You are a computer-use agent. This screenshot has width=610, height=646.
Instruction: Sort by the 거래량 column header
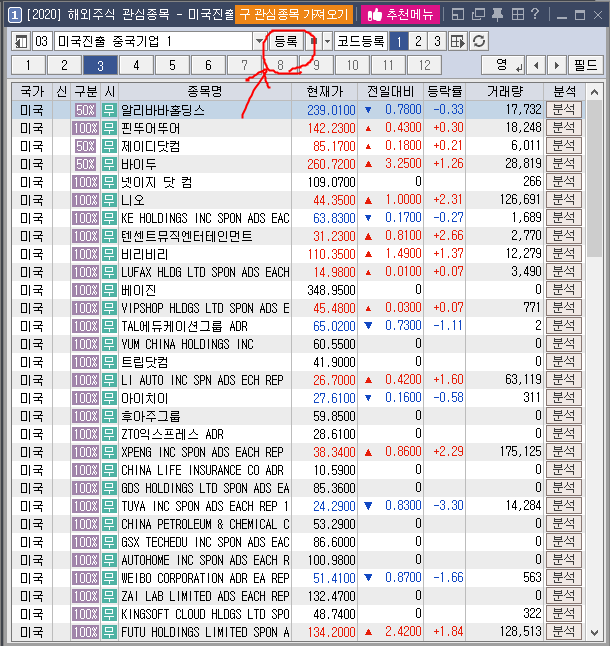pyautogui.click(x=505, y=91)
